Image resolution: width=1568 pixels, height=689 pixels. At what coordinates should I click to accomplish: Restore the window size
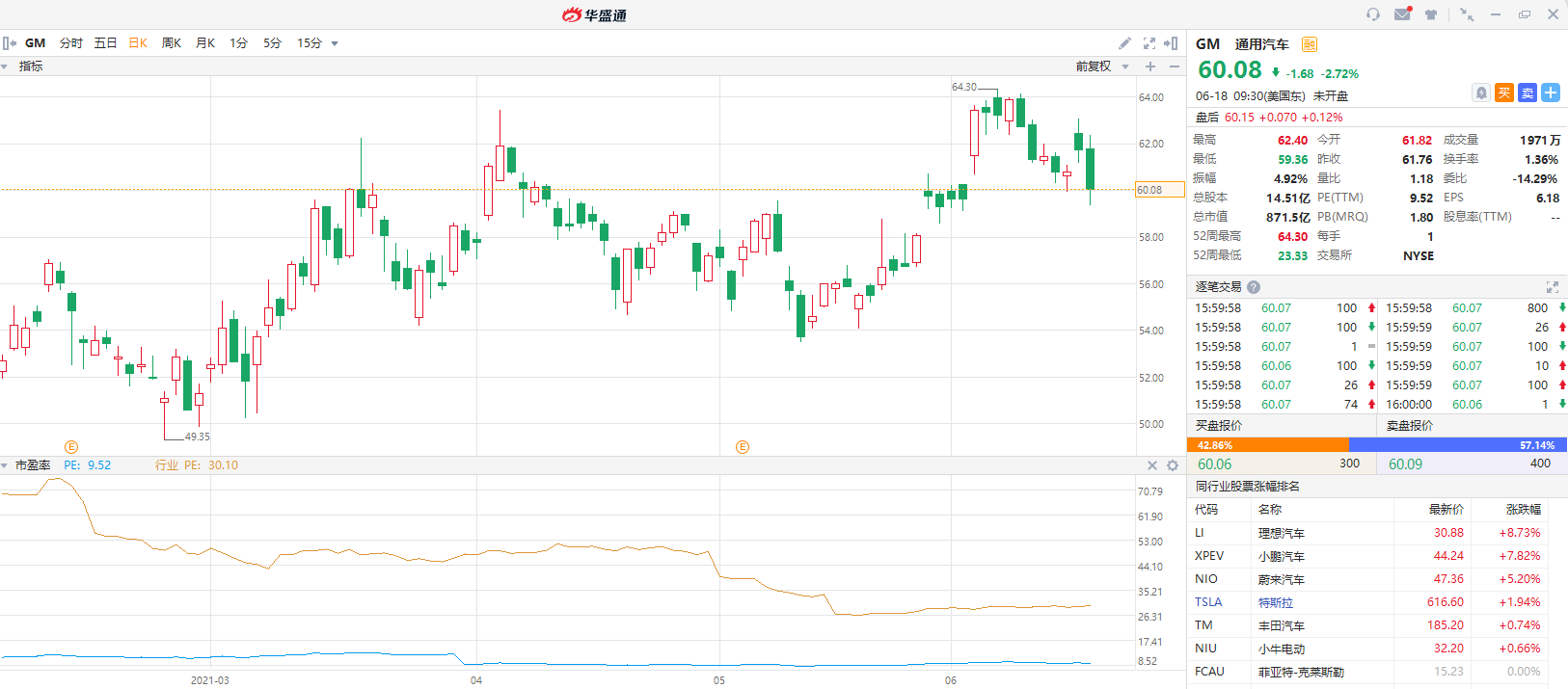(x=1525, y=14)
